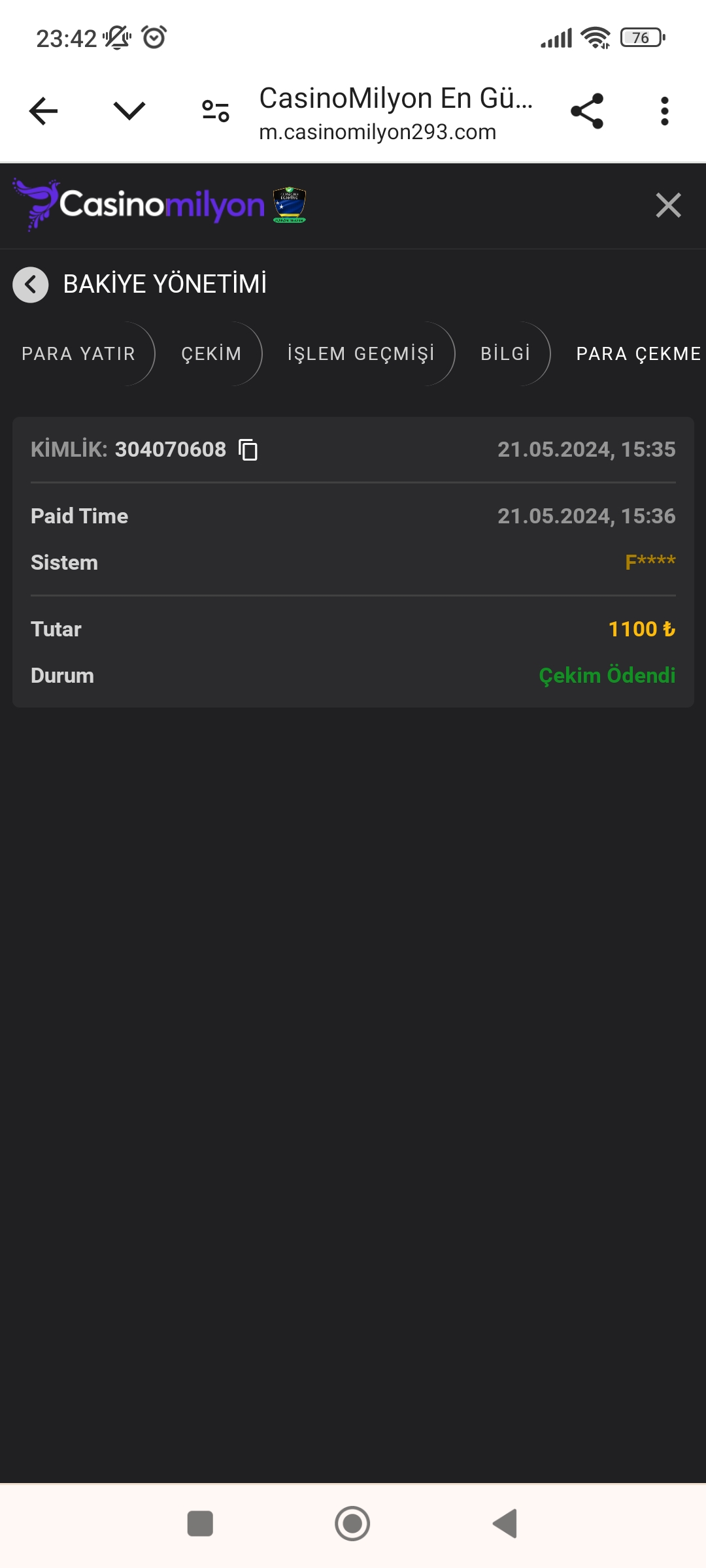The image size is (706, 1568).
Task: Open the Bilgi tab
Action: click(x=505, y=354)
